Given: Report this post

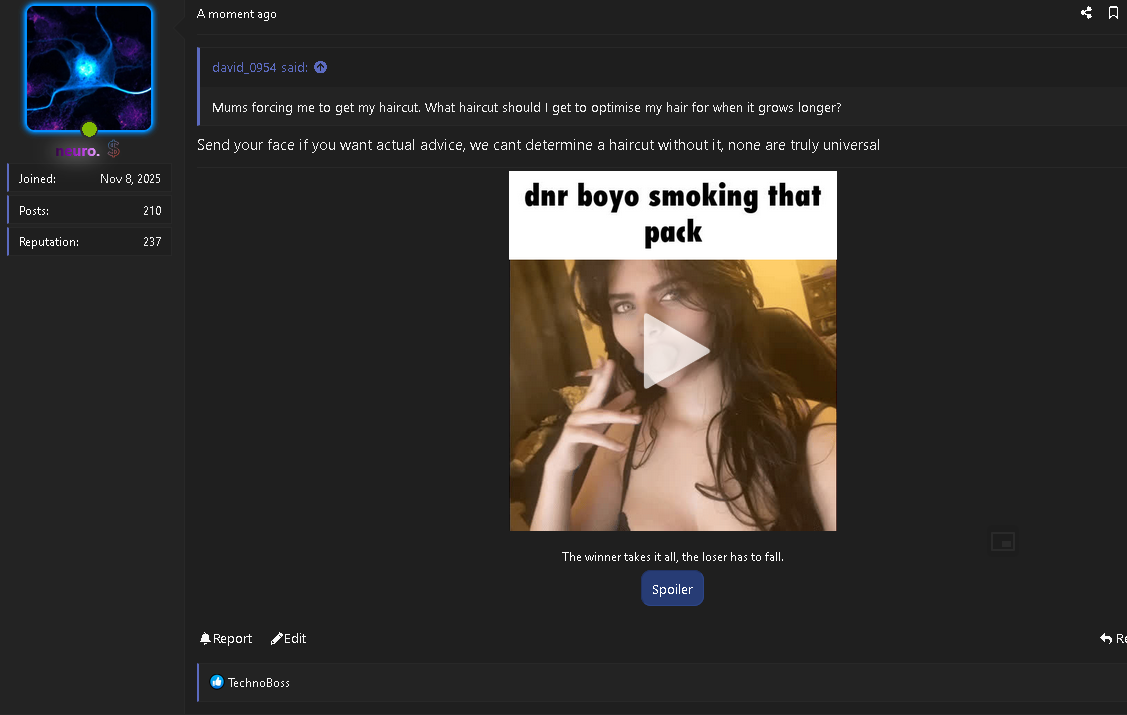Looking at the screenshot, I should click(x=226, y=638).
